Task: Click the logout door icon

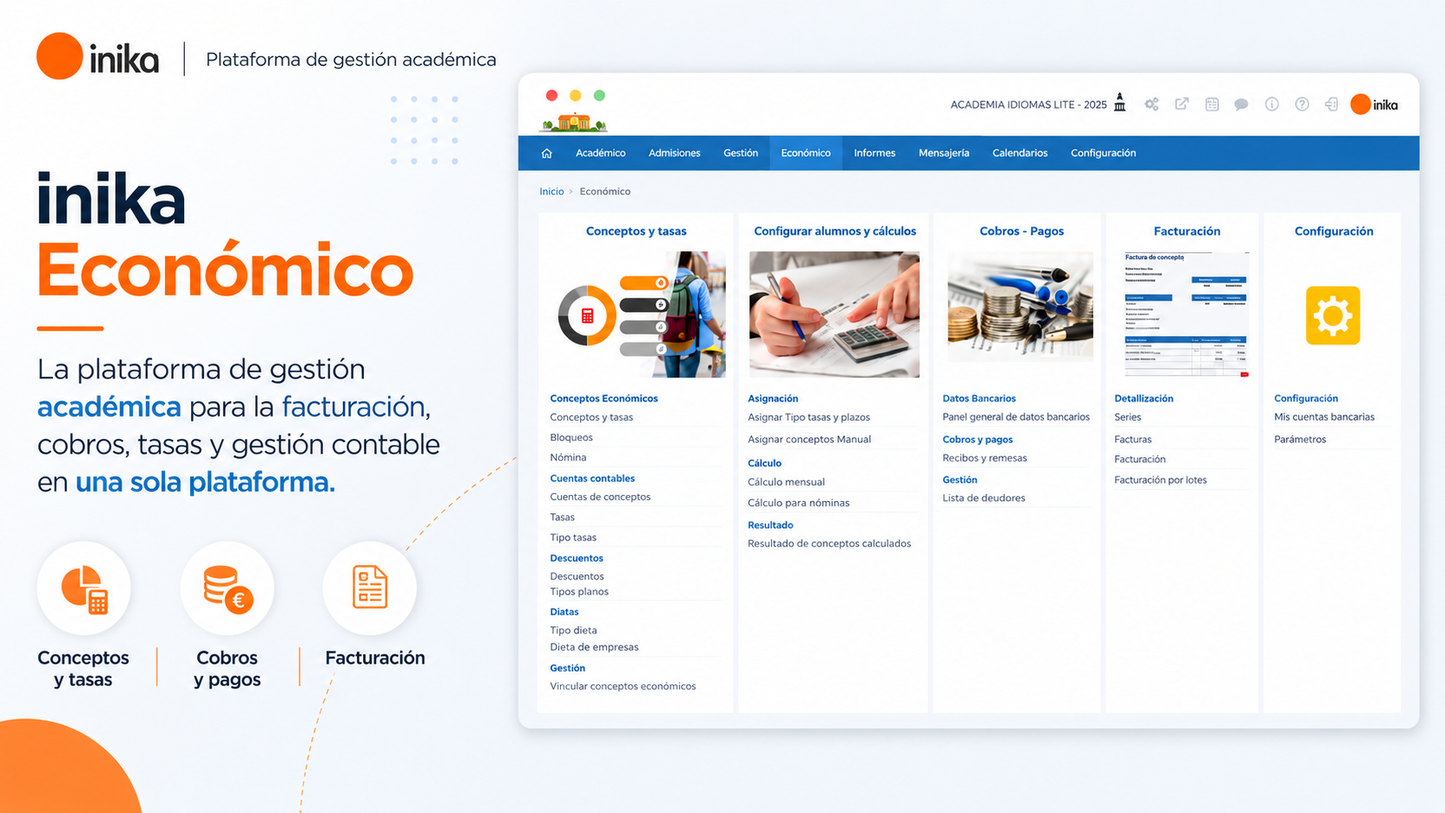Action: coord(1331,104)
